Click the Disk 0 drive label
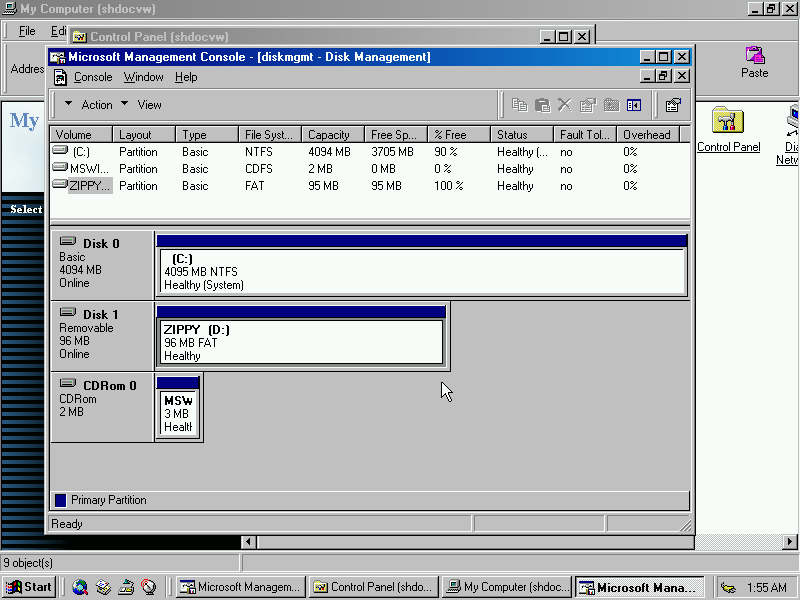800x600 pixels. [x=101, y=243]
